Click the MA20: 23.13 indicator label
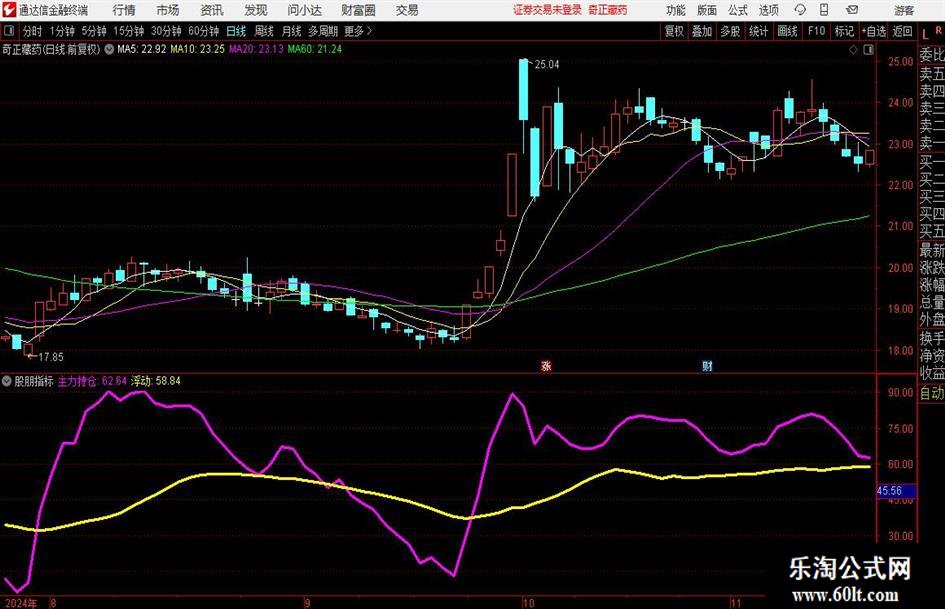The image size is (945, 609). coord(256,49)
